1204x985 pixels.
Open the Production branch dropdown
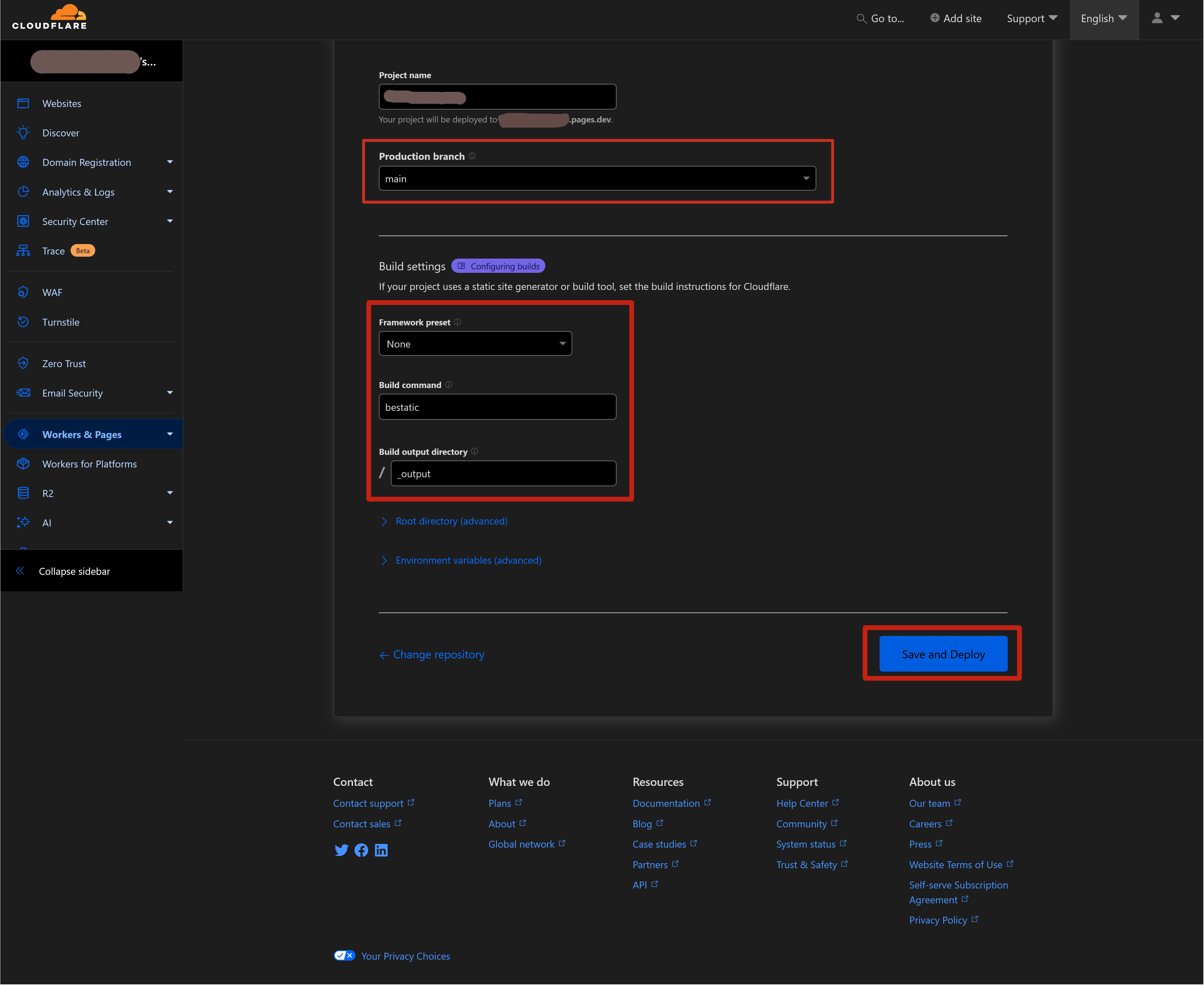pyautogui.click(x=597, y=178)
